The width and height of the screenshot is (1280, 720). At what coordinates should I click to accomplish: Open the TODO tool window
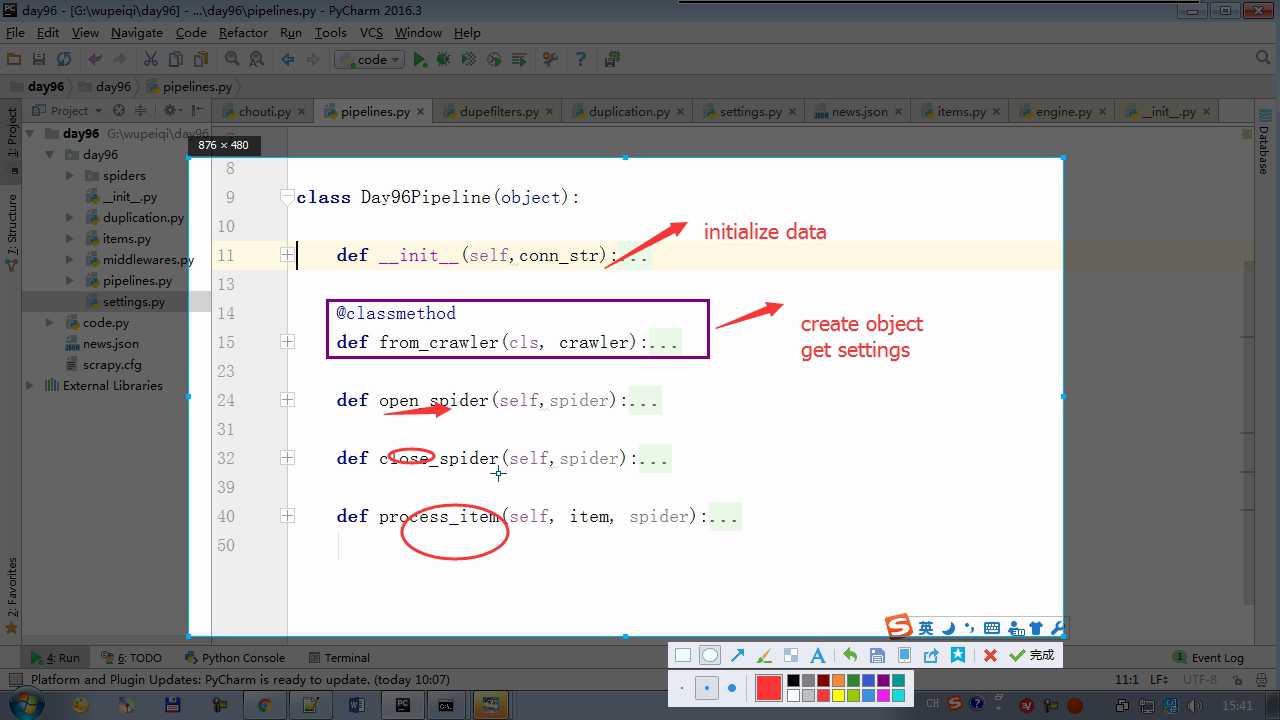(x=132, y=657)
